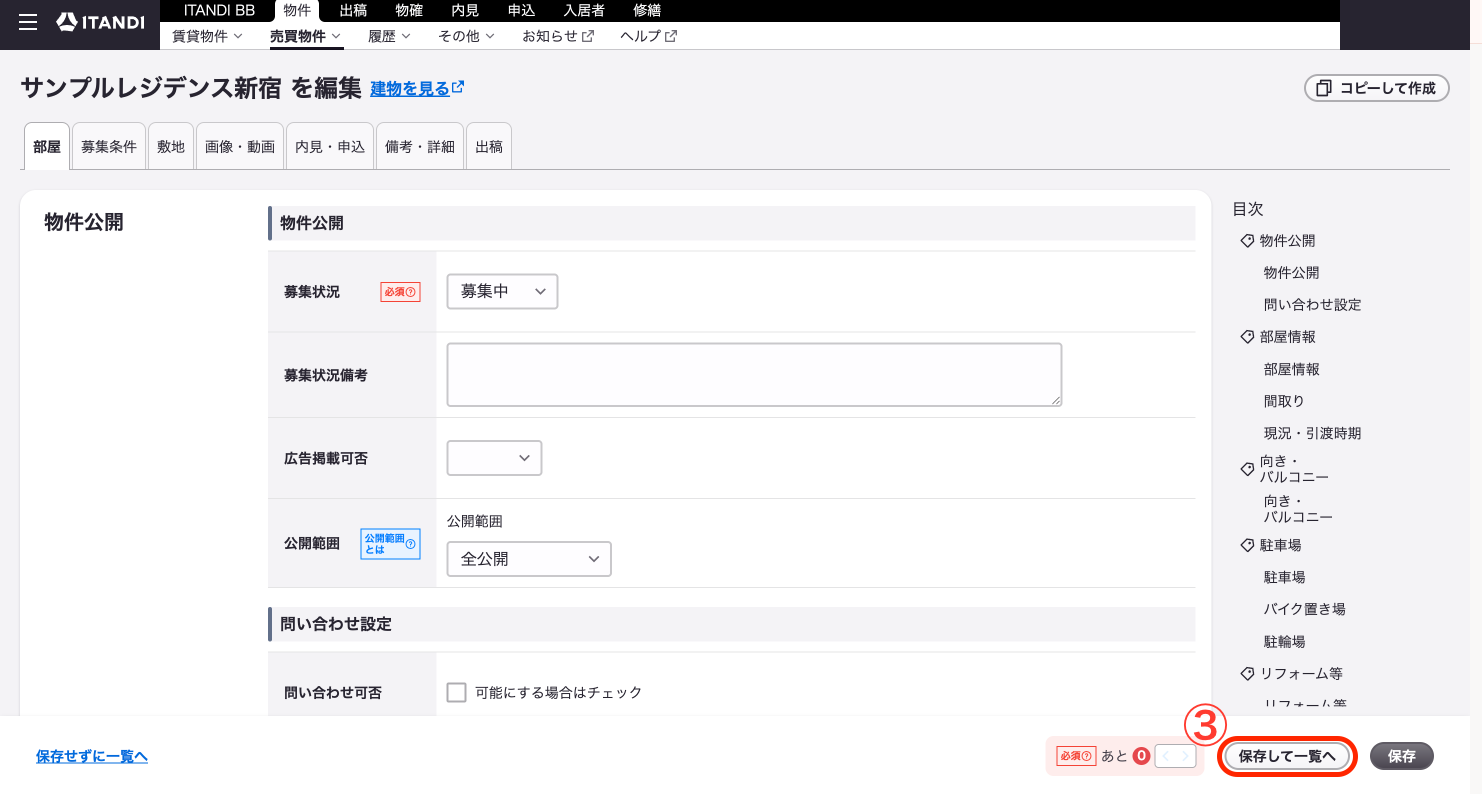
Task: Click 保存して一覧へ button
Action: coord(1287,756)
